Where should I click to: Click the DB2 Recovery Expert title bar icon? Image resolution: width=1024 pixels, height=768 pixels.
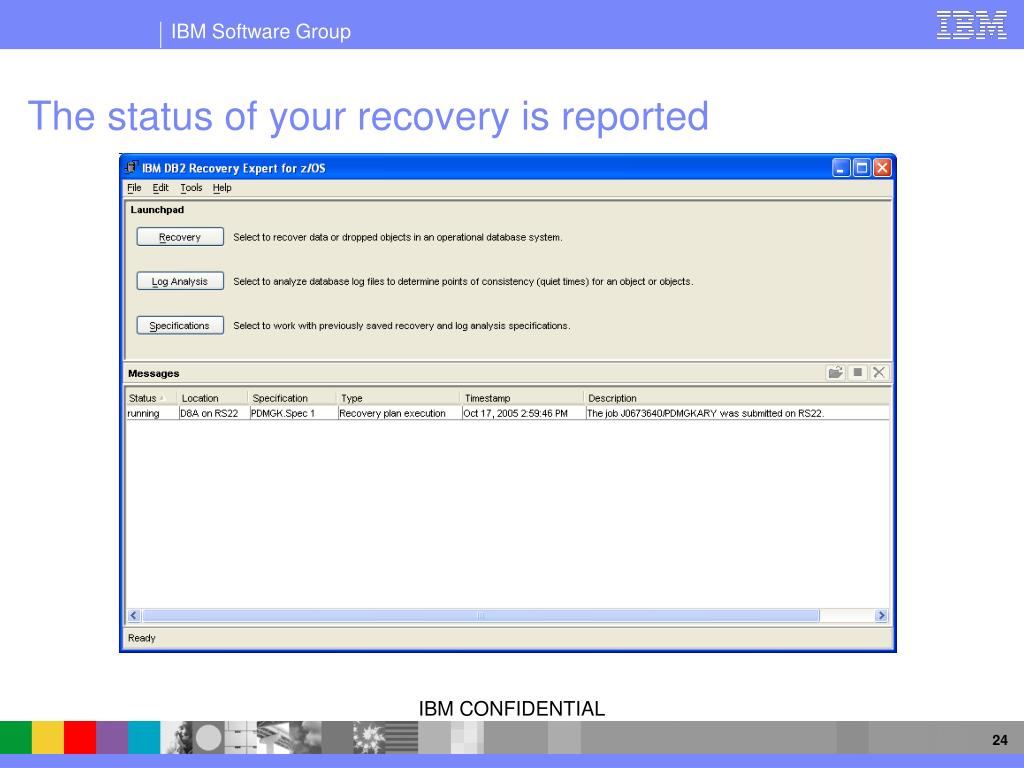(x=132, y=168)
